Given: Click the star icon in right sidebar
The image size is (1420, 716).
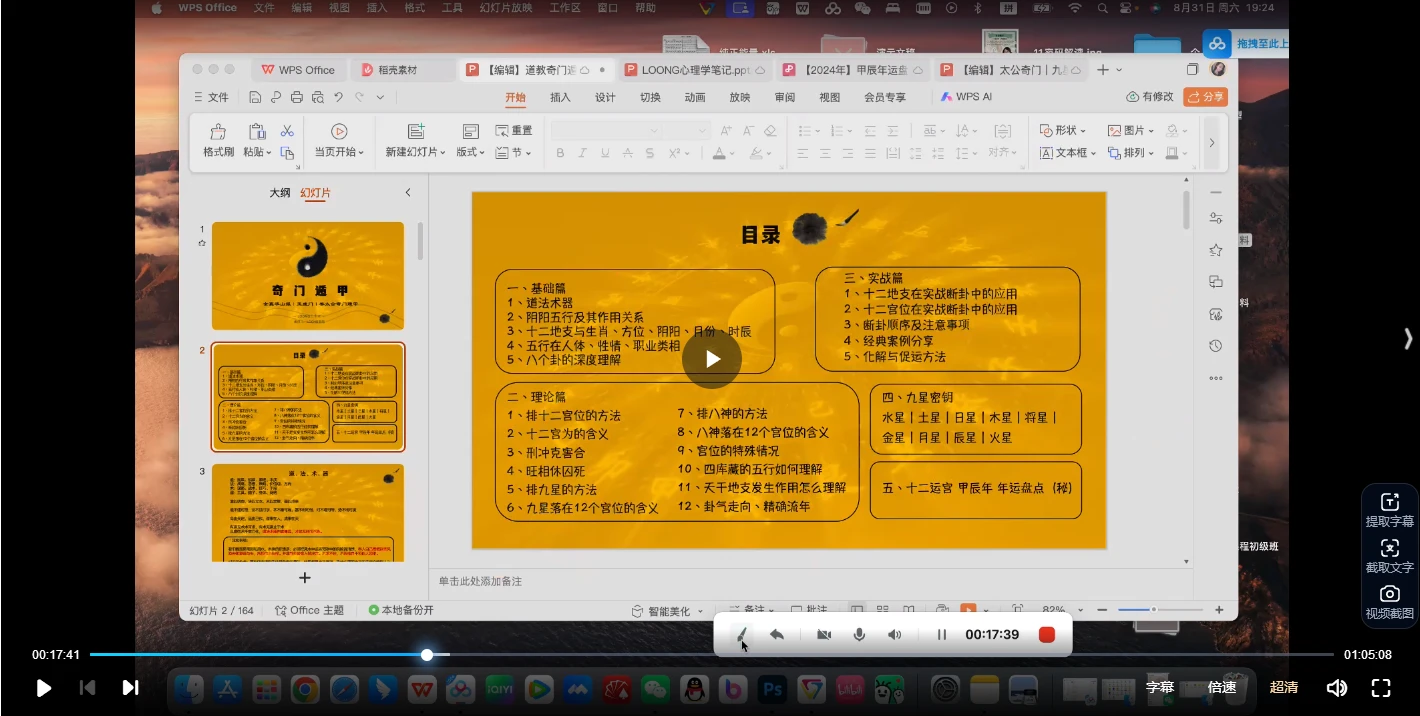Looking at the screenshot, I should (x=1216, y=250).
